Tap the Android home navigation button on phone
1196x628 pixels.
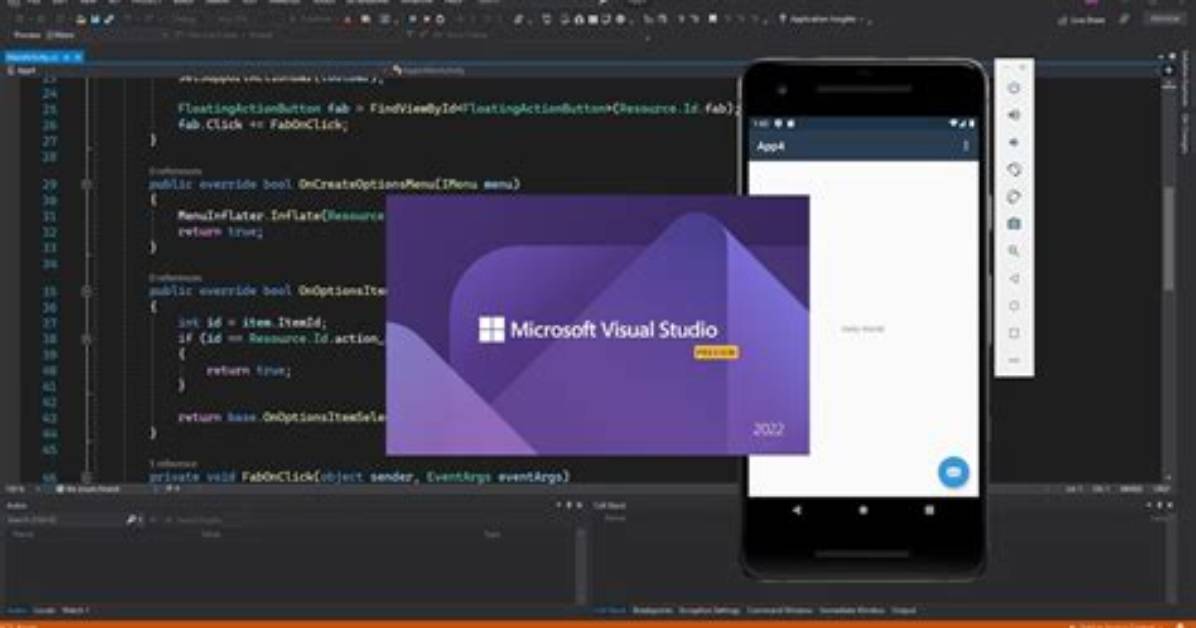coord(863,510)
